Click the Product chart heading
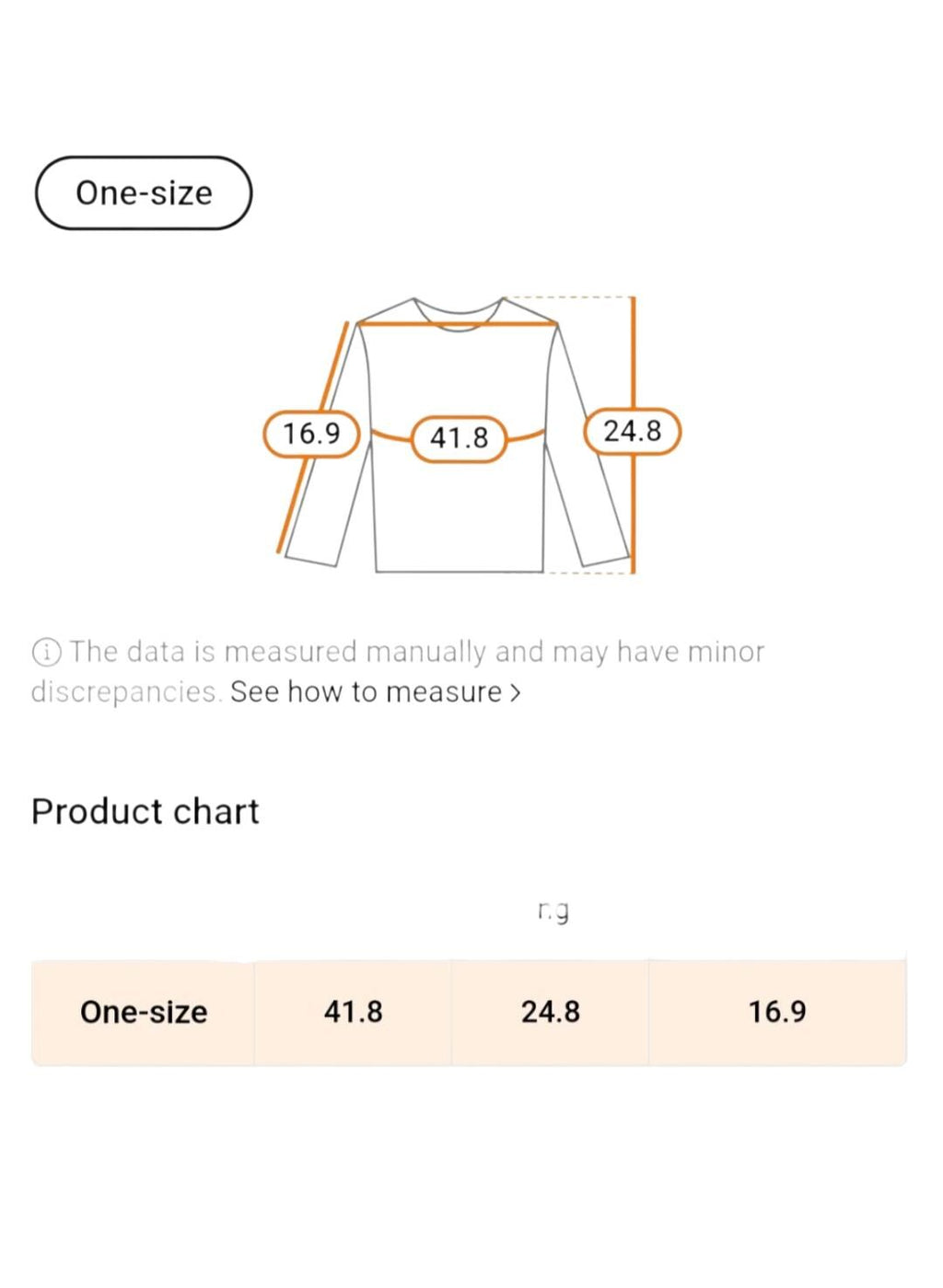Image resolution: width=943 pixels, height=1288 pixels. 146,812
